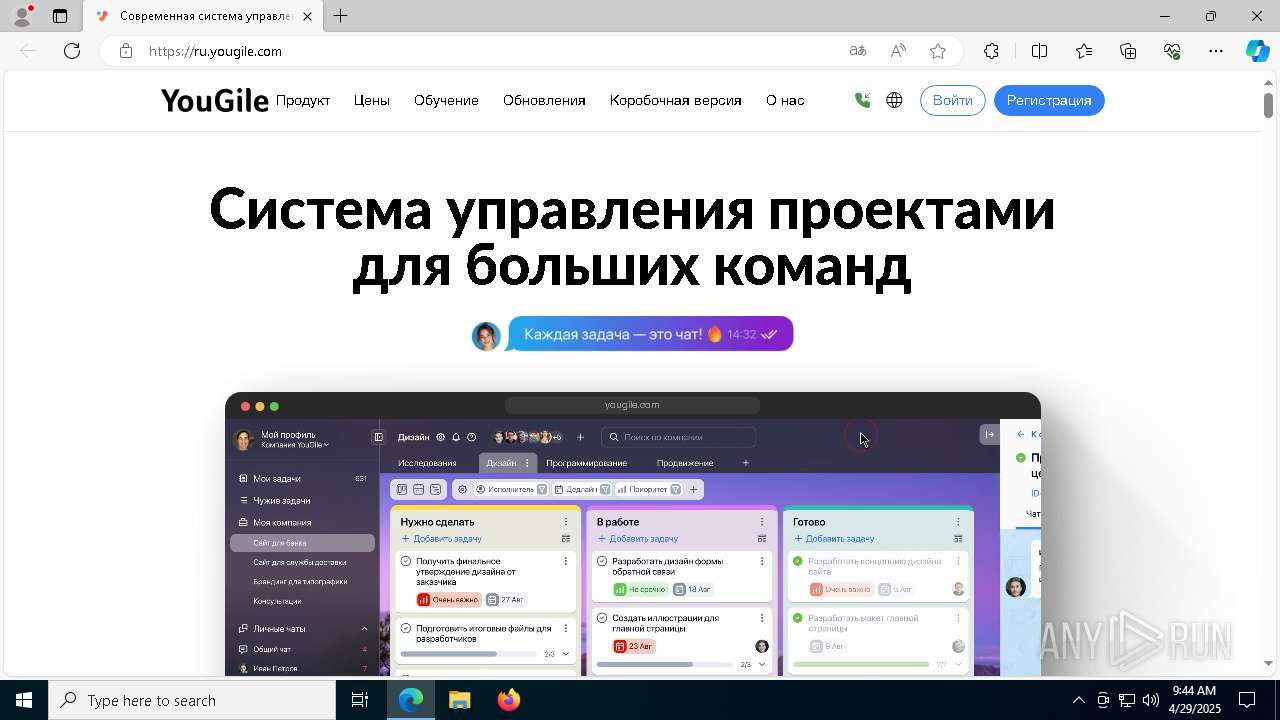
Task: Open the Collections icon
Action: [x=1128, y=51]
